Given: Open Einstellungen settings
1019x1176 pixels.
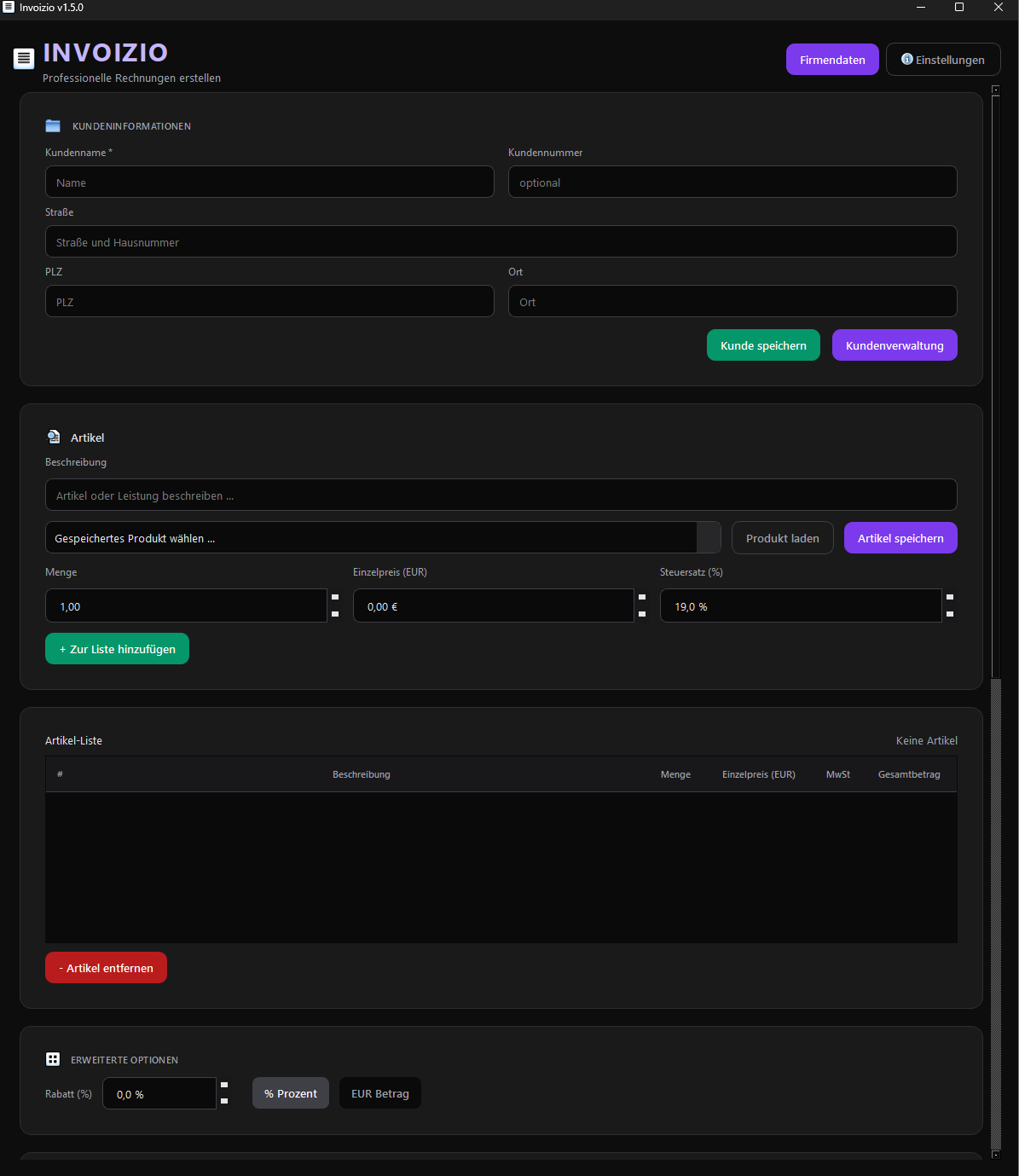Looking at the screenshot, I should pyautogui.click(x=943, y=60).
